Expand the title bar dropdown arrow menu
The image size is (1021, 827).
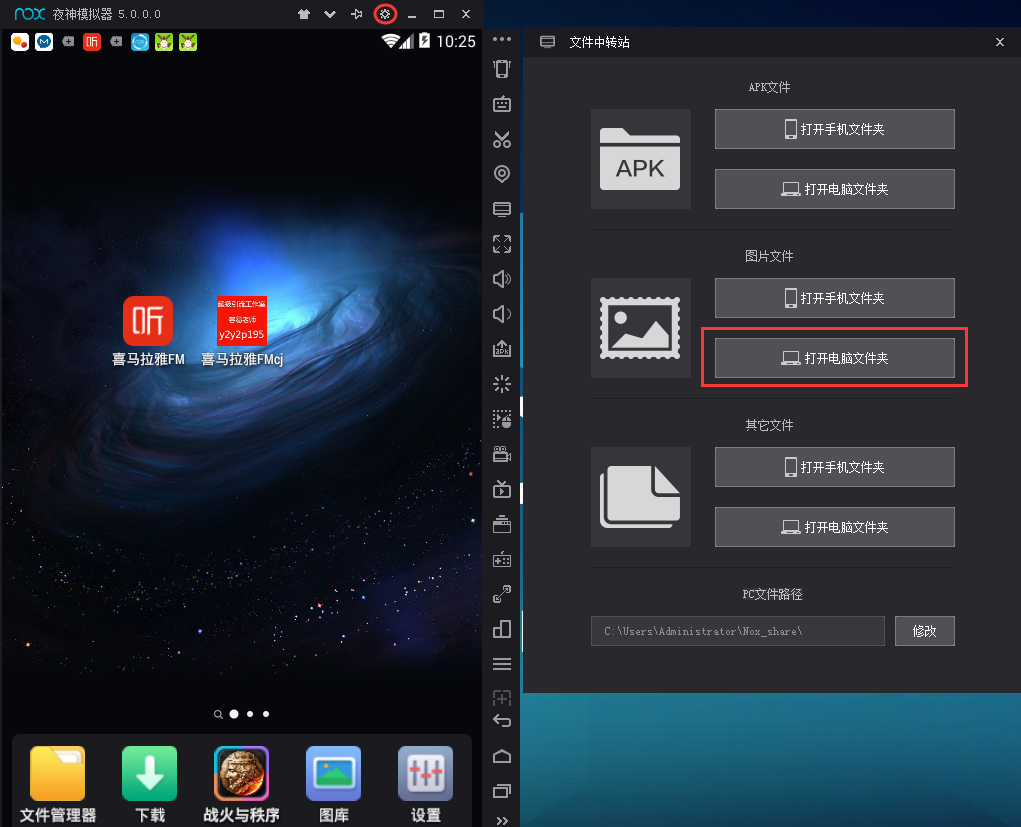point(330,14)
